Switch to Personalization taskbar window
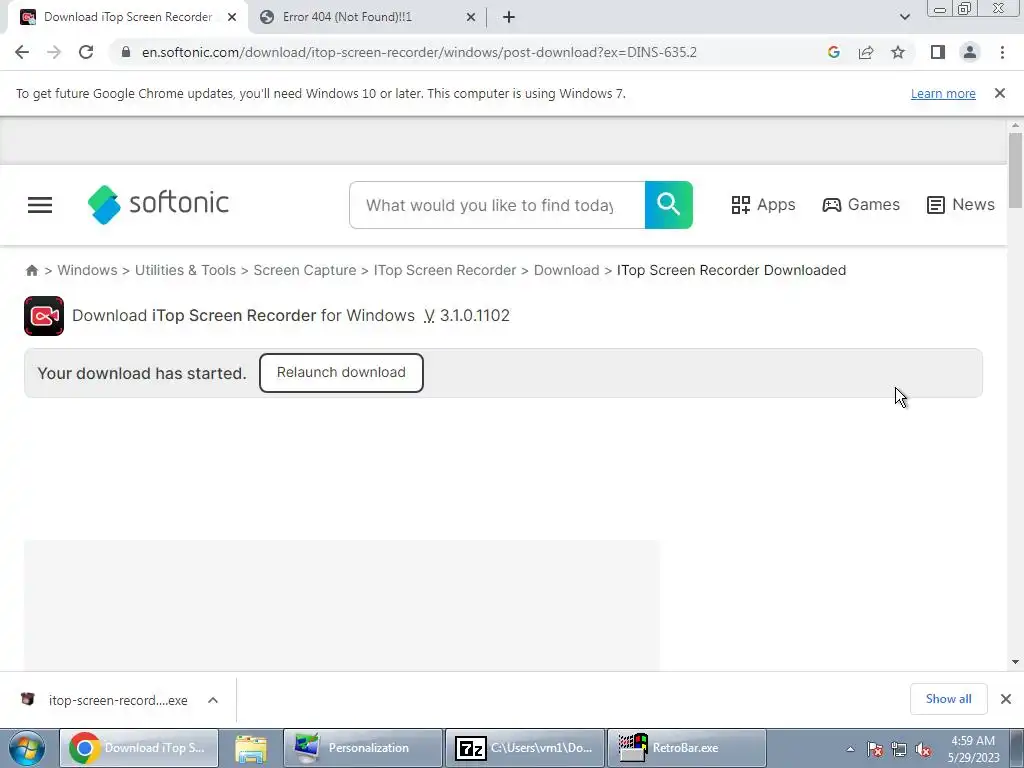 click(363, 748)
